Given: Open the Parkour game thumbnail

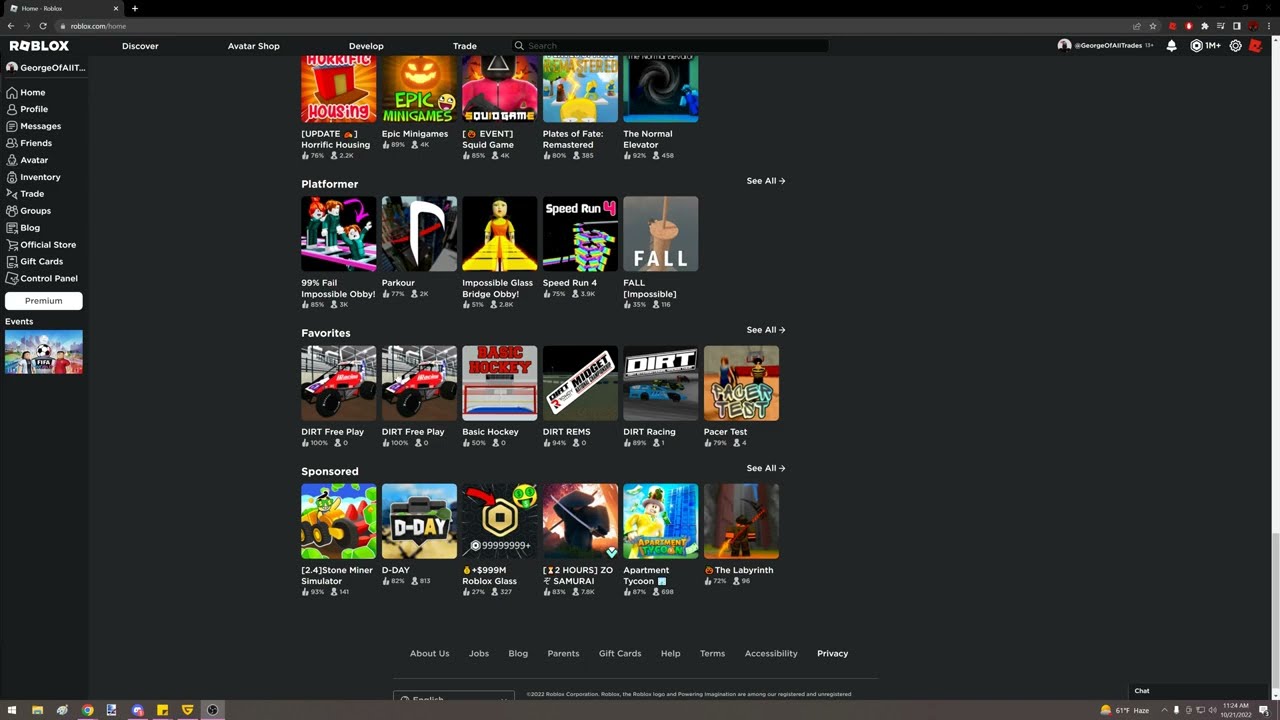Looking at the screenshot, I should coord(419,234).
